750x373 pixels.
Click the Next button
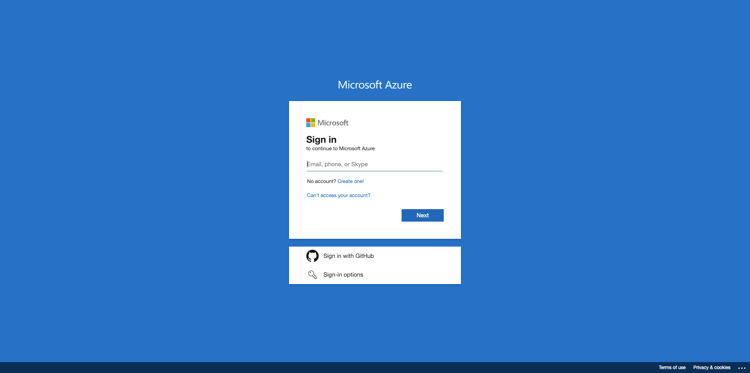[422, 215]
